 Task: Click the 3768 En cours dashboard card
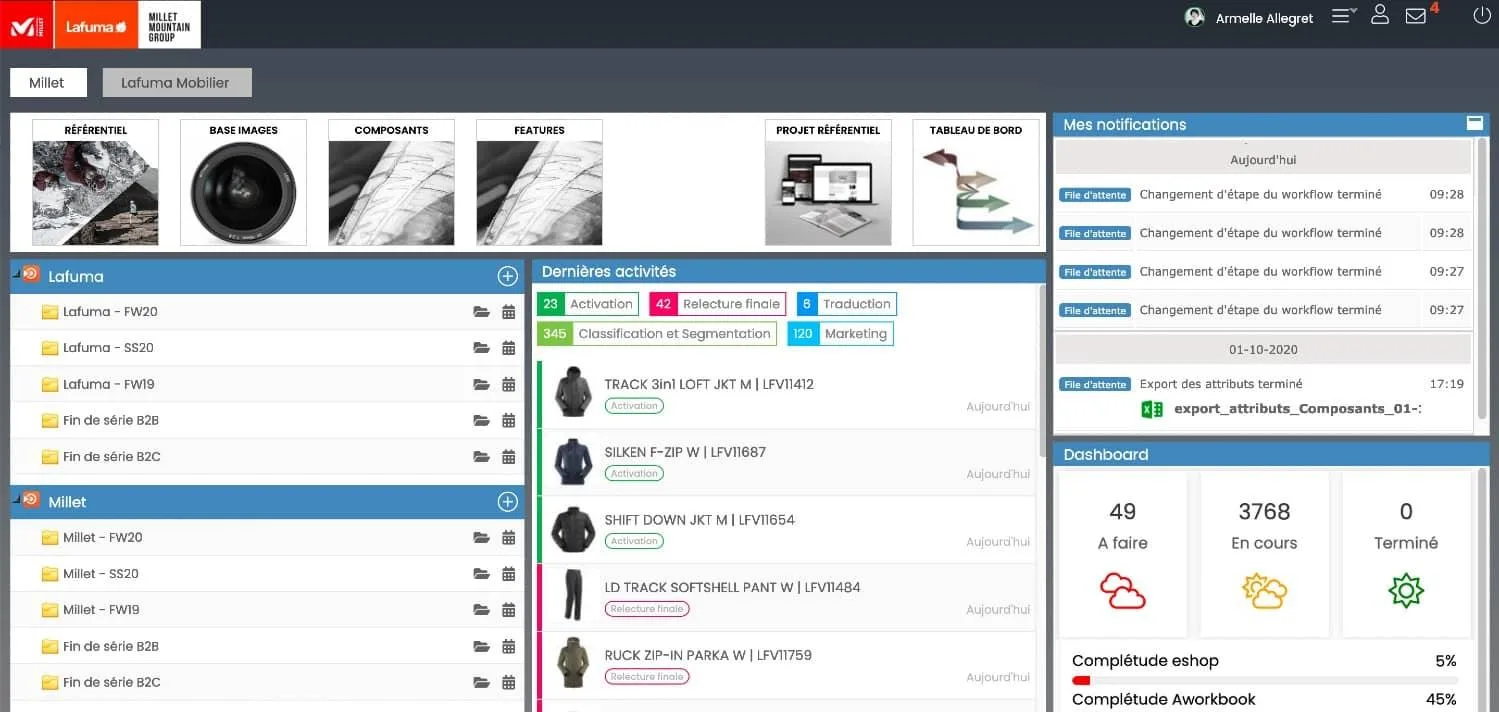coord(1264,554)
